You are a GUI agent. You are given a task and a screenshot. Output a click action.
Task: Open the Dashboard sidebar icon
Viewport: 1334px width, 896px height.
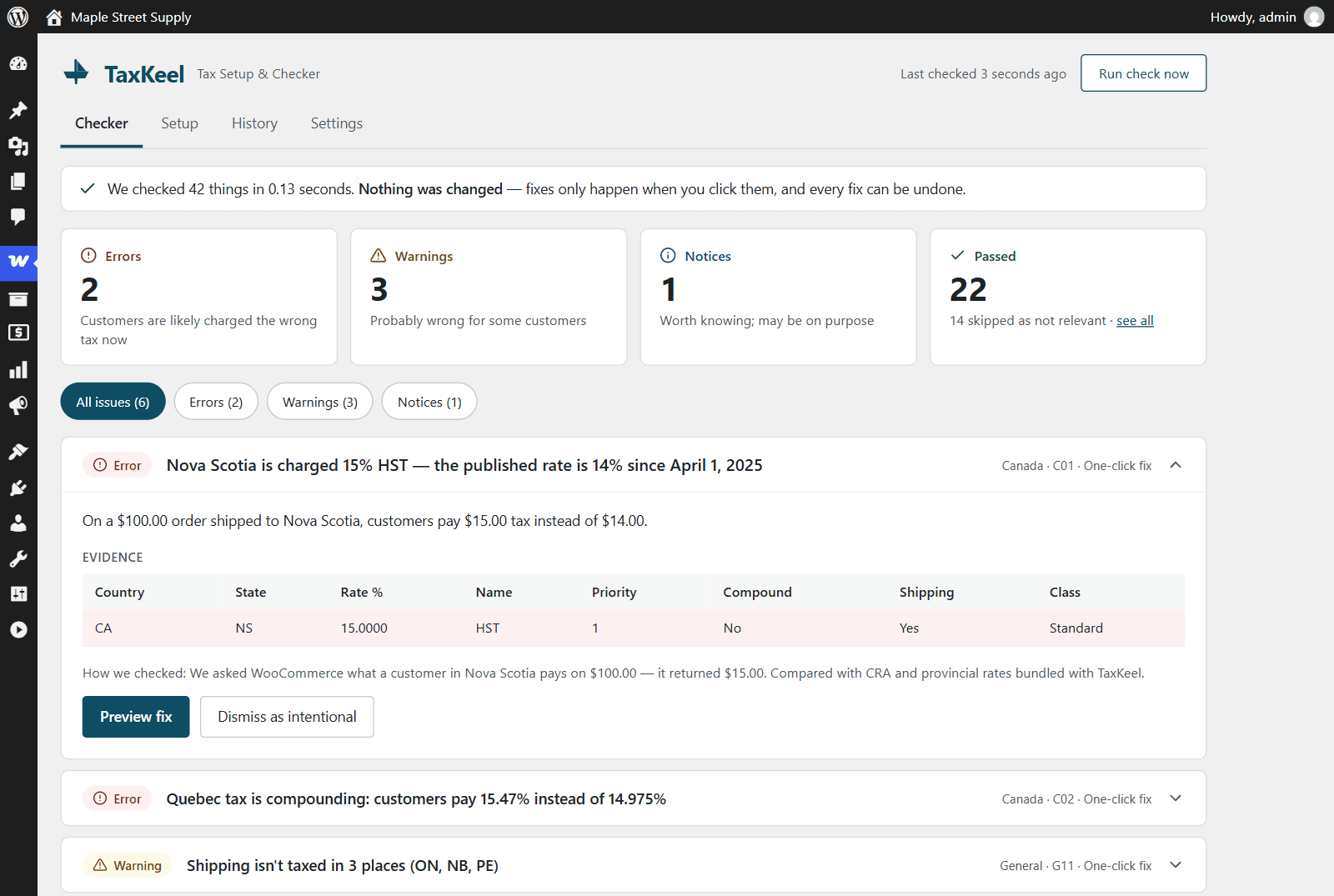point(18,63)
